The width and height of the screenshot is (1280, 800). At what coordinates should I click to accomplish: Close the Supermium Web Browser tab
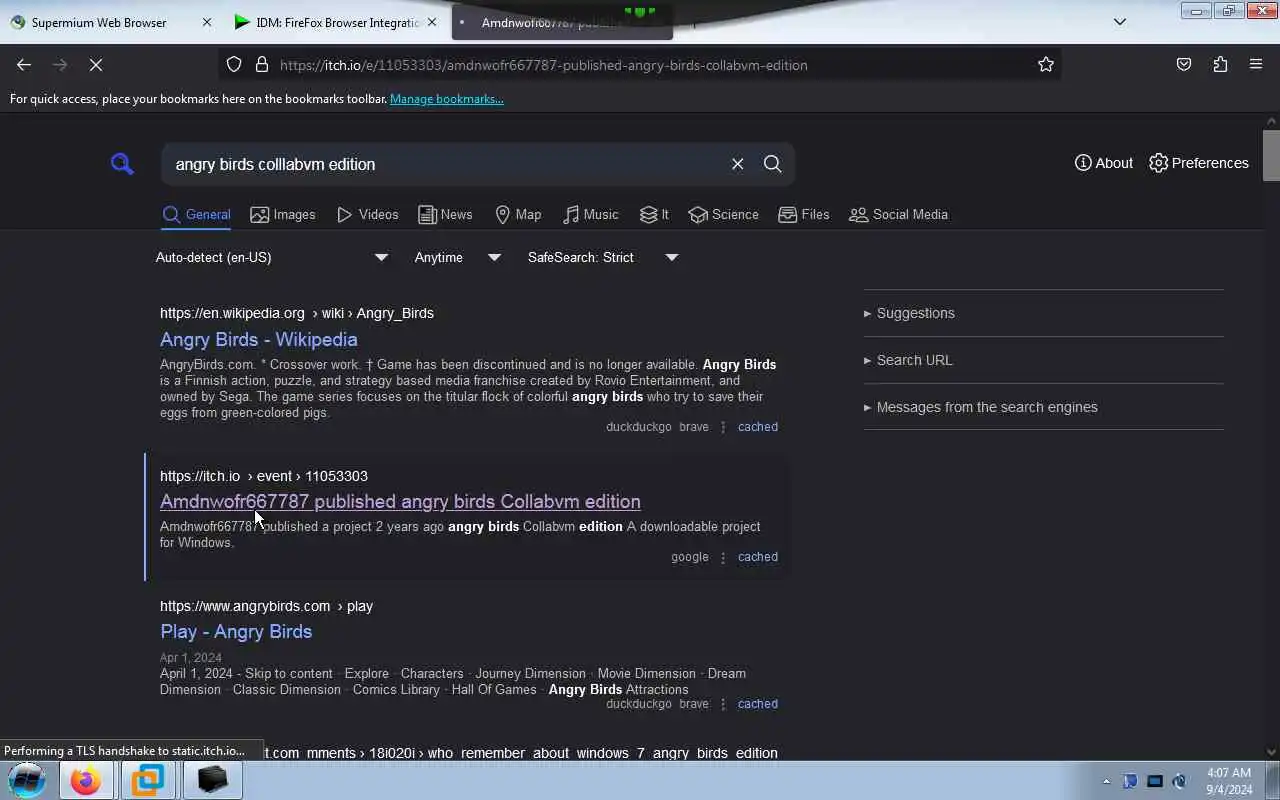click(x=207, y=22)
